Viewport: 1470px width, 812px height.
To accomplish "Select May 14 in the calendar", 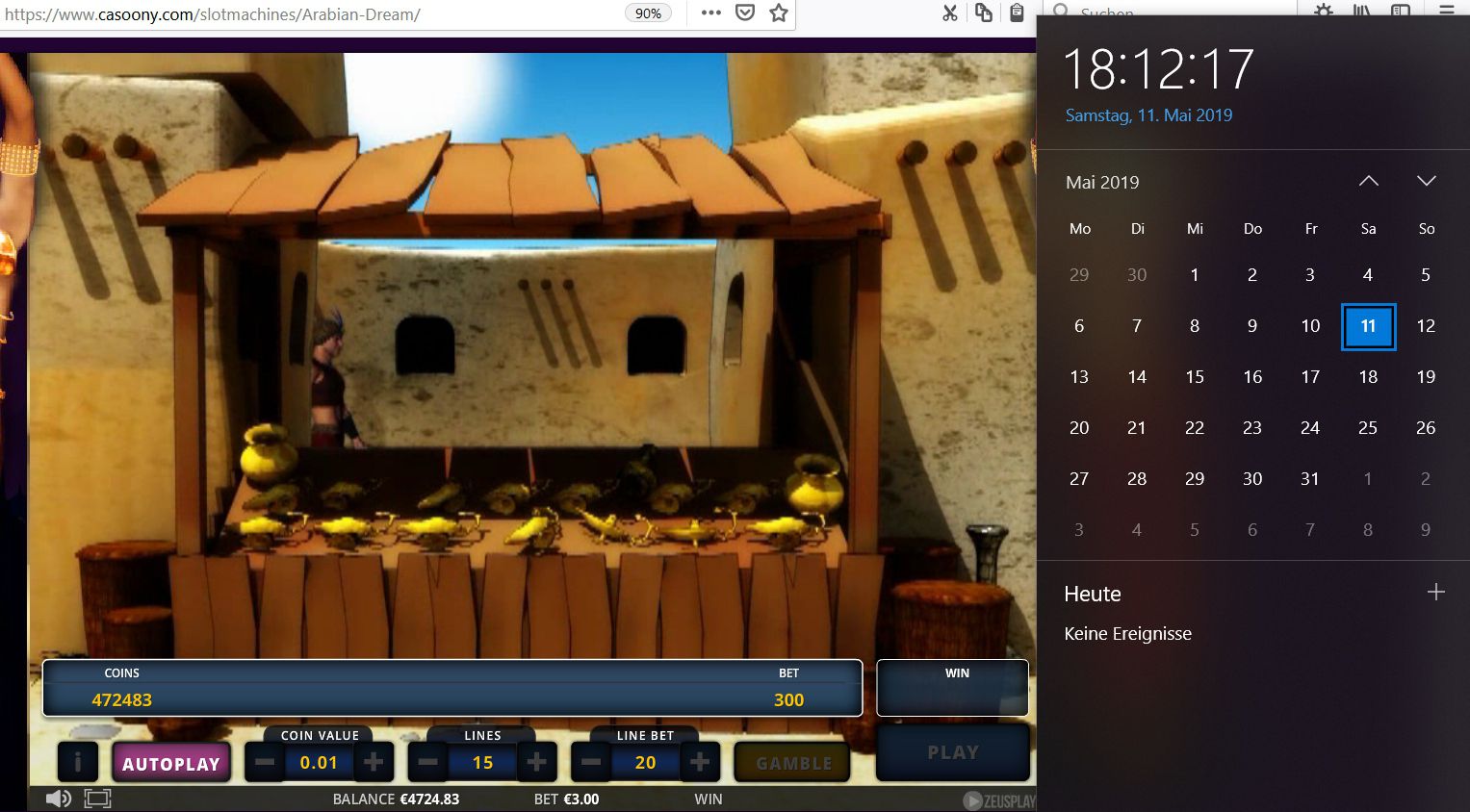I will click(x=1137, y=377).
